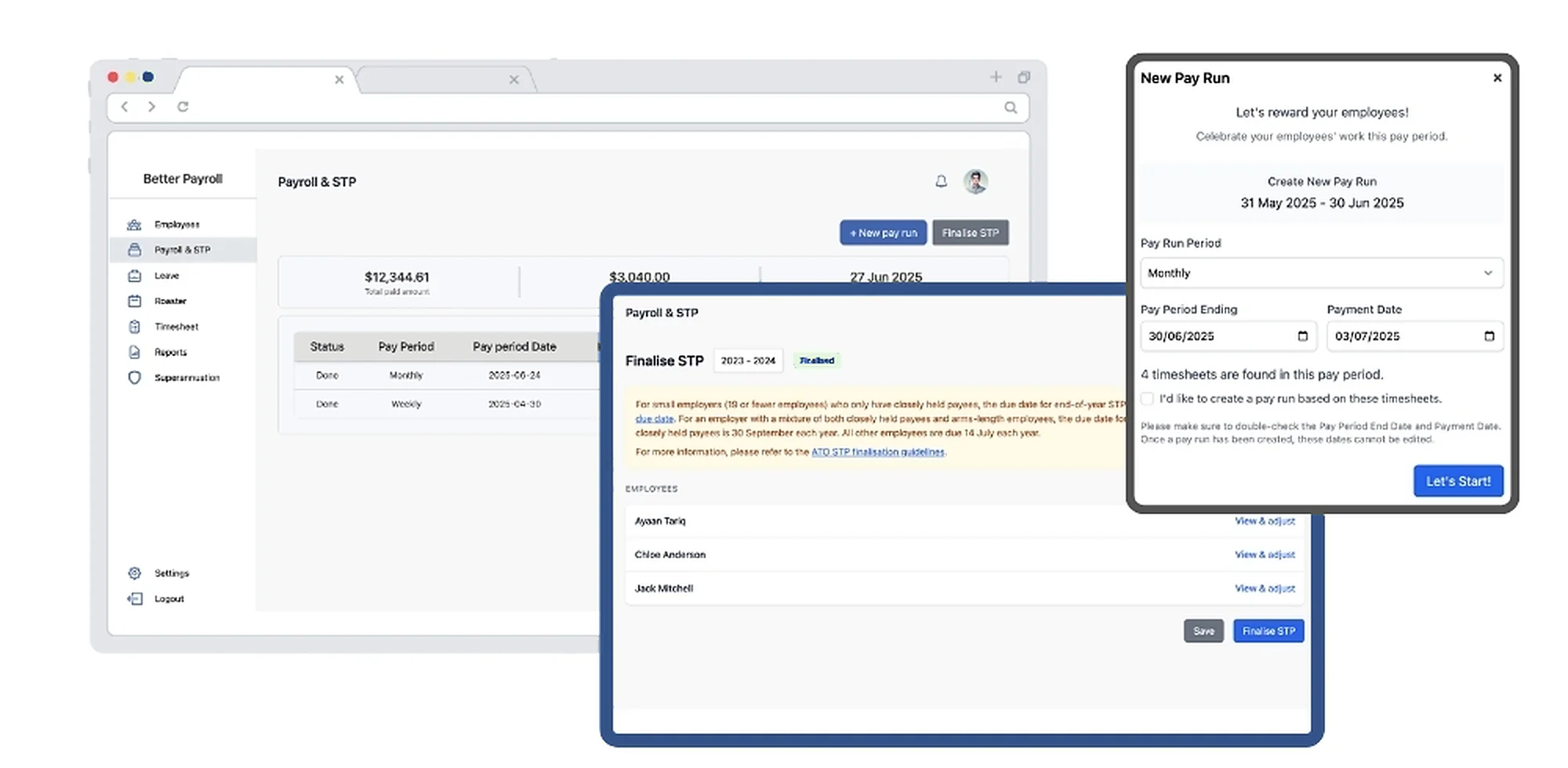The image size is (1568, 768).
Task: Click Save in Finalise STP panel
Action: pos(1203,631)
